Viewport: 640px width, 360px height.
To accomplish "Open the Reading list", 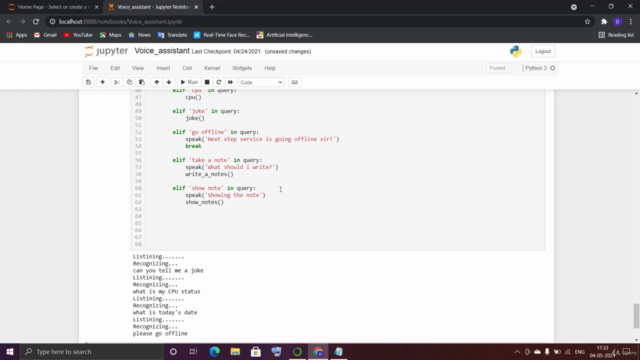I will point(616,35).
